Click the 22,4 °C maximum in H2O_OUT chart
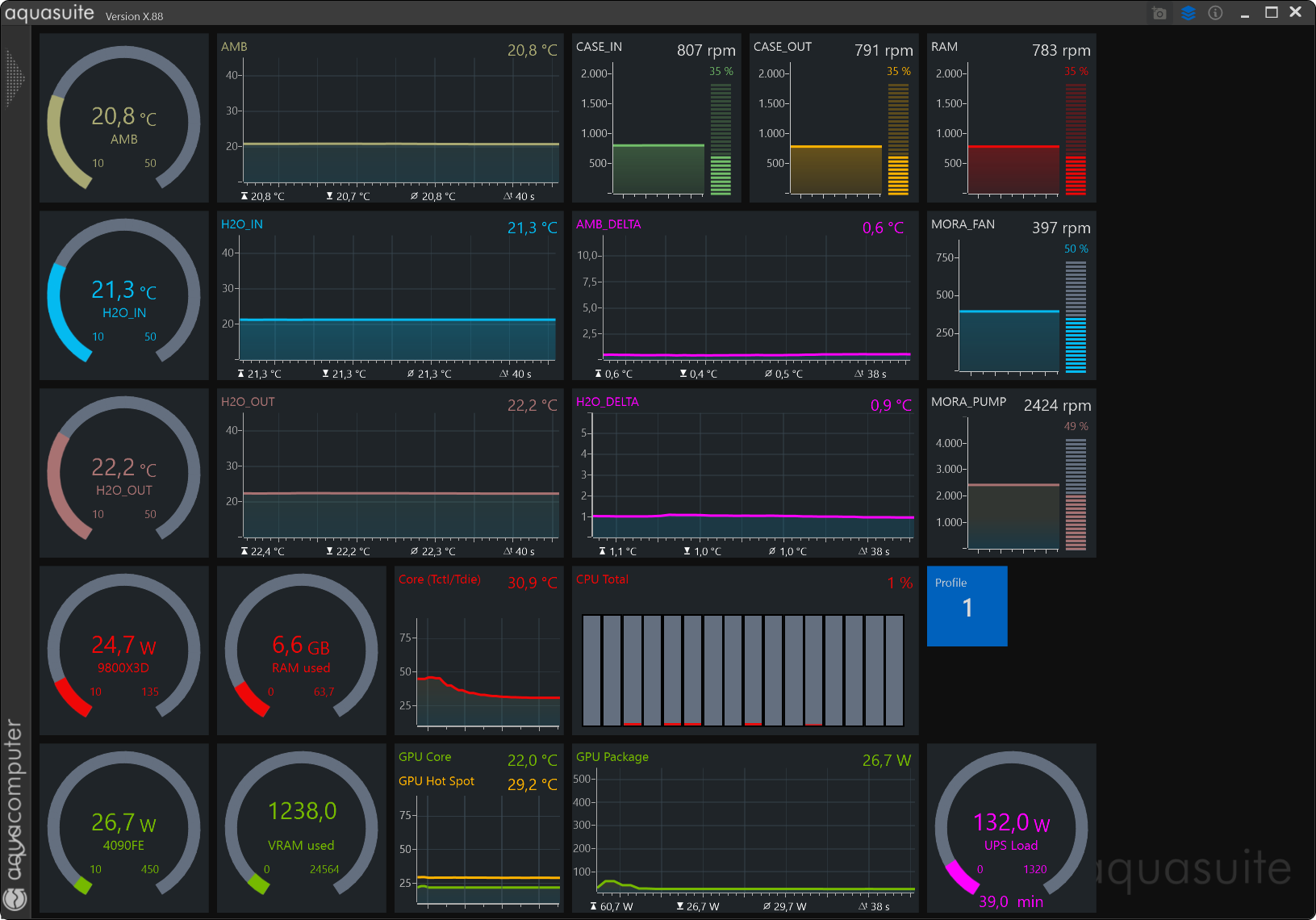 click(x=262, y=551)
